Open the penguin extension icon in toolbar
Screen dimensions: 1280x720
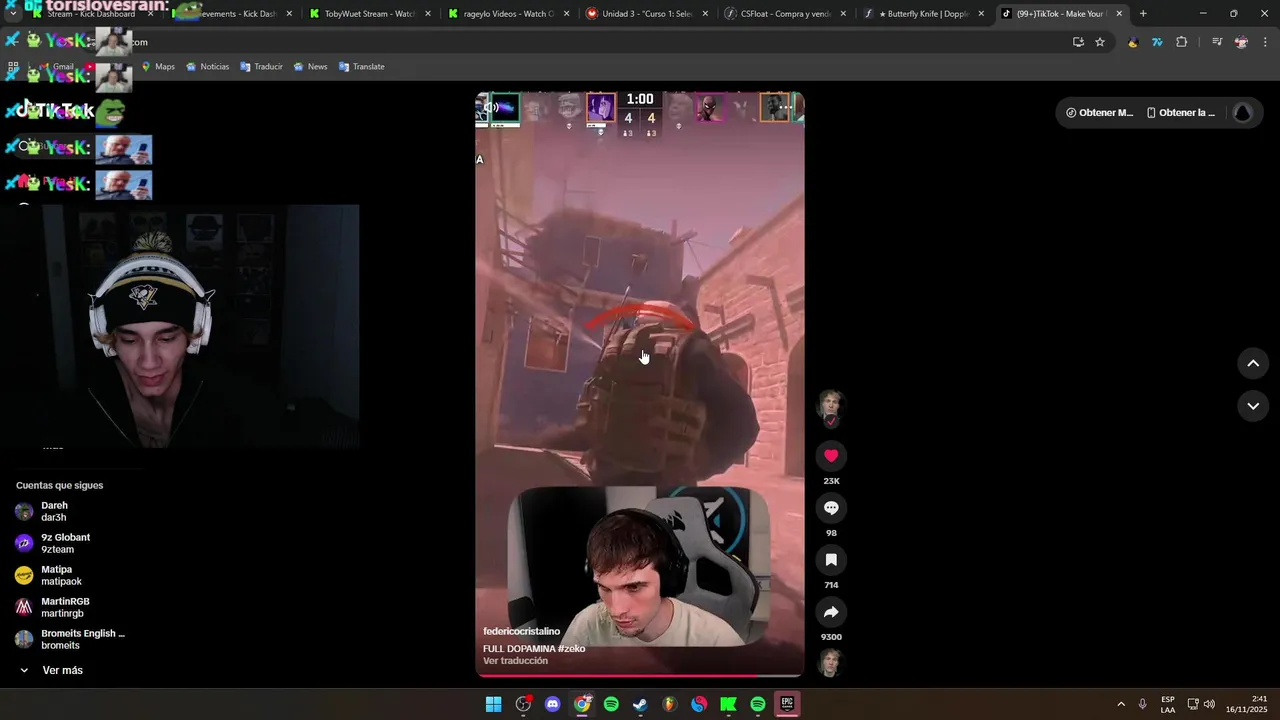[x=1133, y=42]
